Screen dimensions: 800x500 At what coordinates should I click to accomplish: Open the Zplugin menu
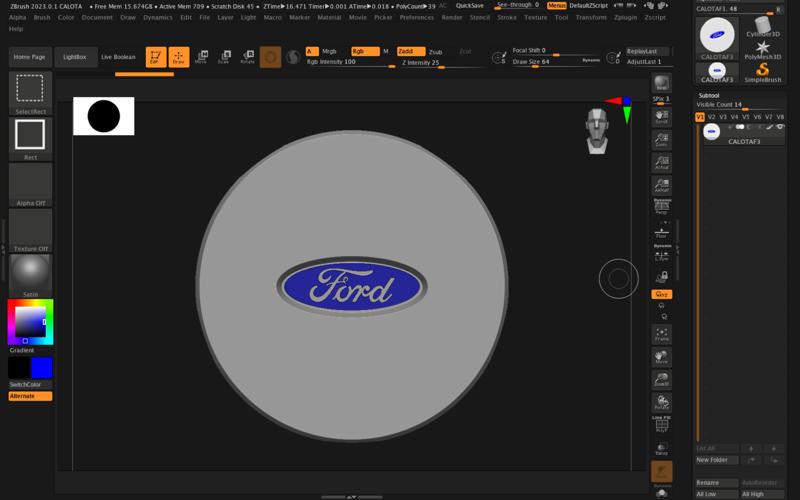coord(625,17)
